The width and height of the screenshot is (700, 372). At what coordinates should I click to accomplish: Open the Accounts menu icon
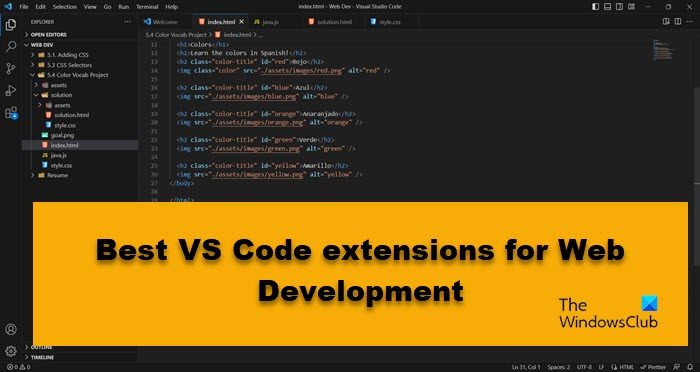coord(11,329)
